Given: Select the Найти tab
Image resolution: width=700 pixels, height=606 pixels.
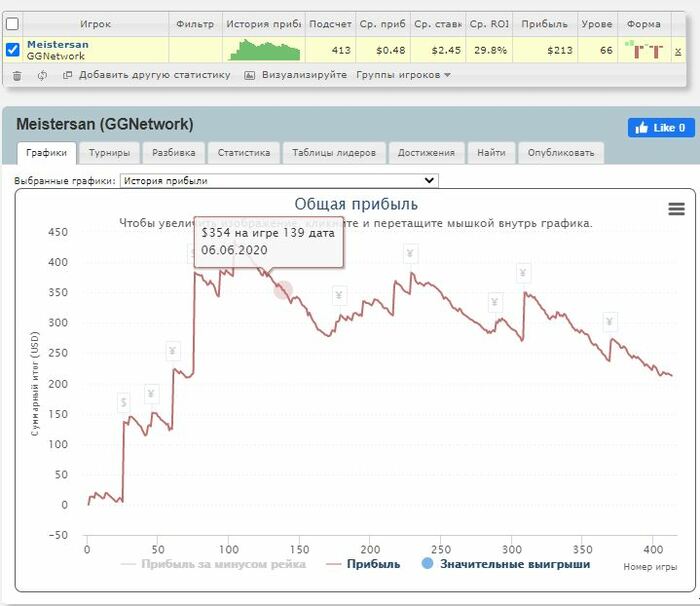Looking at the screenshot, I should [491, 153].
